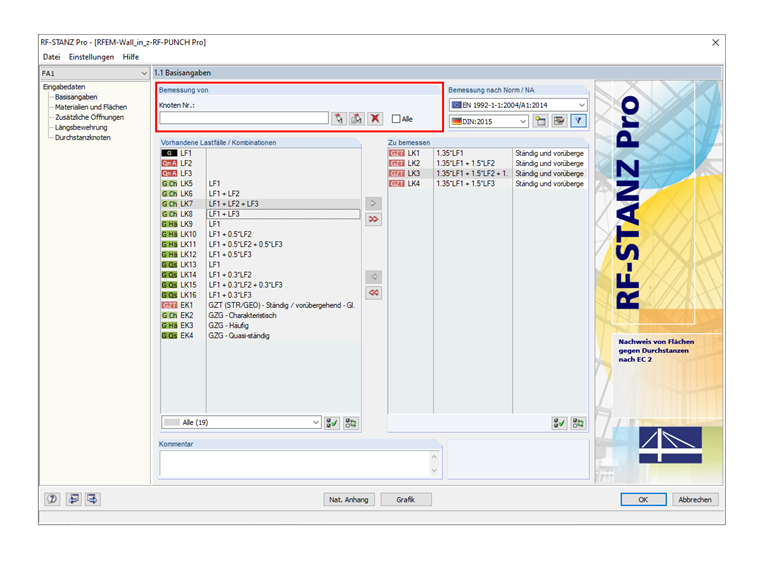The image size is (760, 570).
Task: Click the OK button
Action: coord(643,499)
